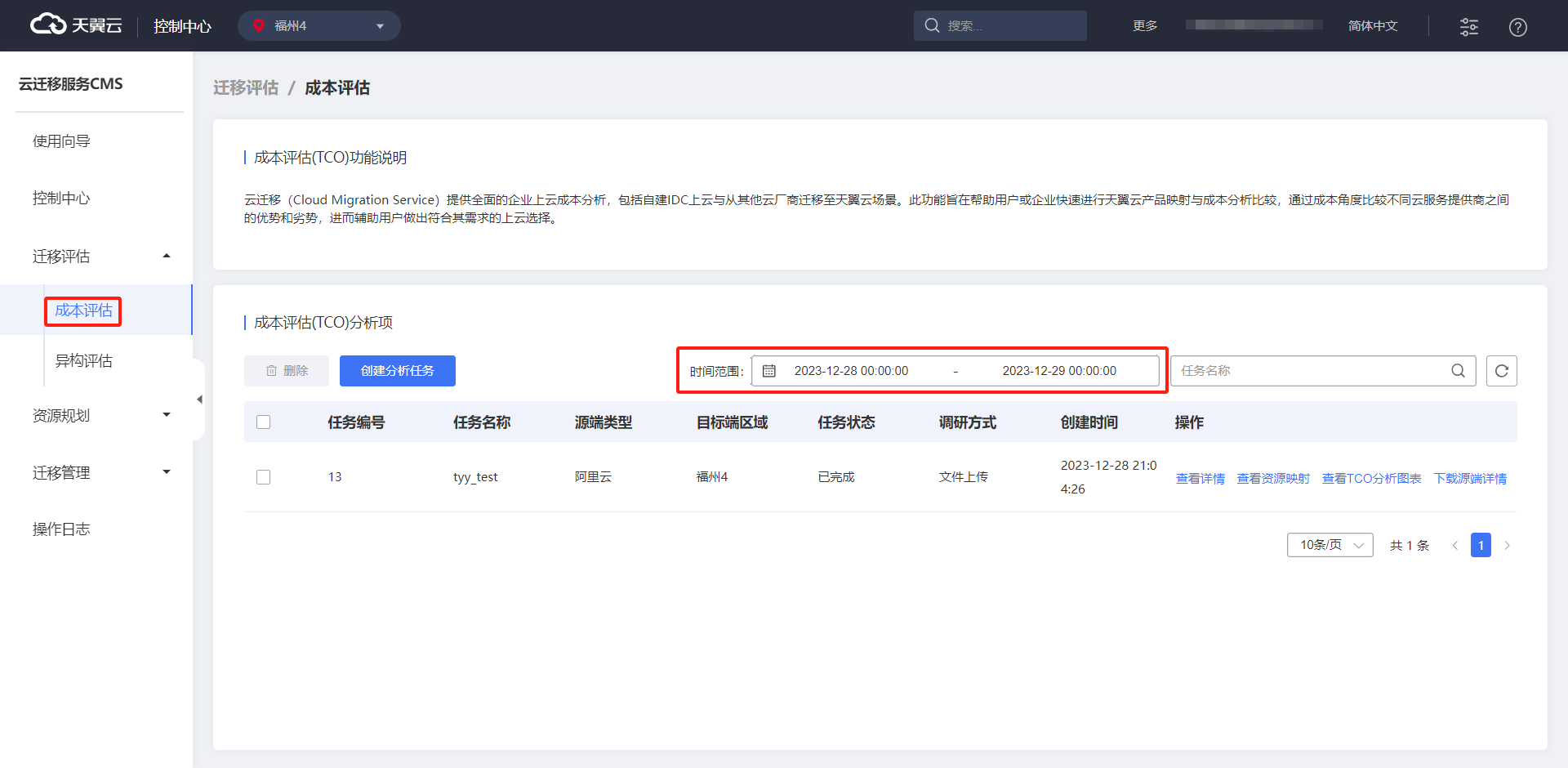Click the previous page arrow
This screenshot has width=1568, height=768.
coord(1454,546)
